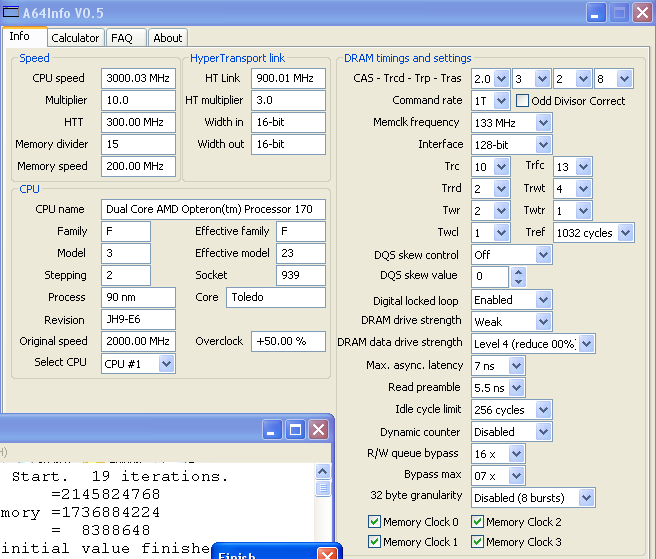Open the Twcl dropdown
Screen dimensions: 656x559
(501, 233)
